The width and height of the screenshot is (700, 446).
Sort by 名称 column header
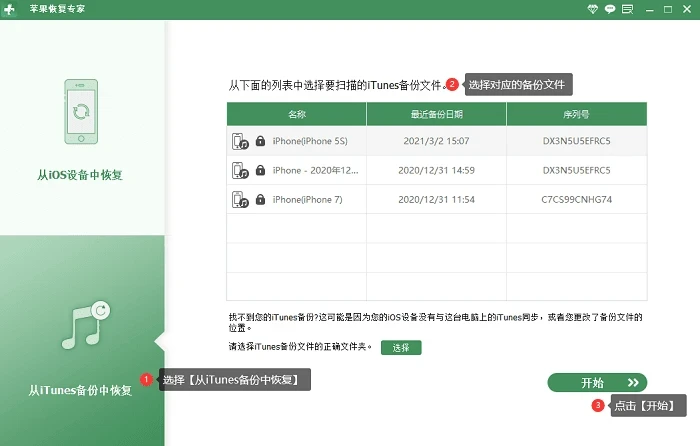296,114
